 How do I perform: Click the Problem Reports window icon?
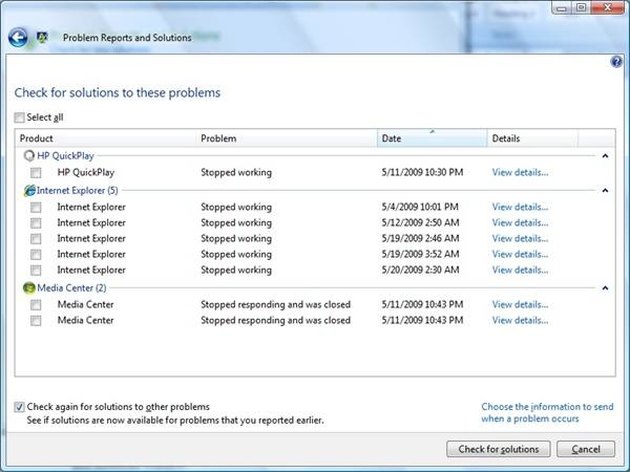point(42,37)
